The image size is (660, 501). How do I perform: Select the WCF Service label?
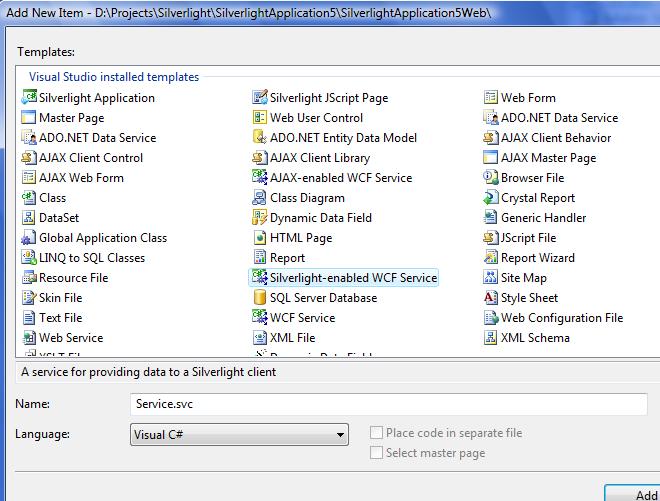(x=303, y=318)
